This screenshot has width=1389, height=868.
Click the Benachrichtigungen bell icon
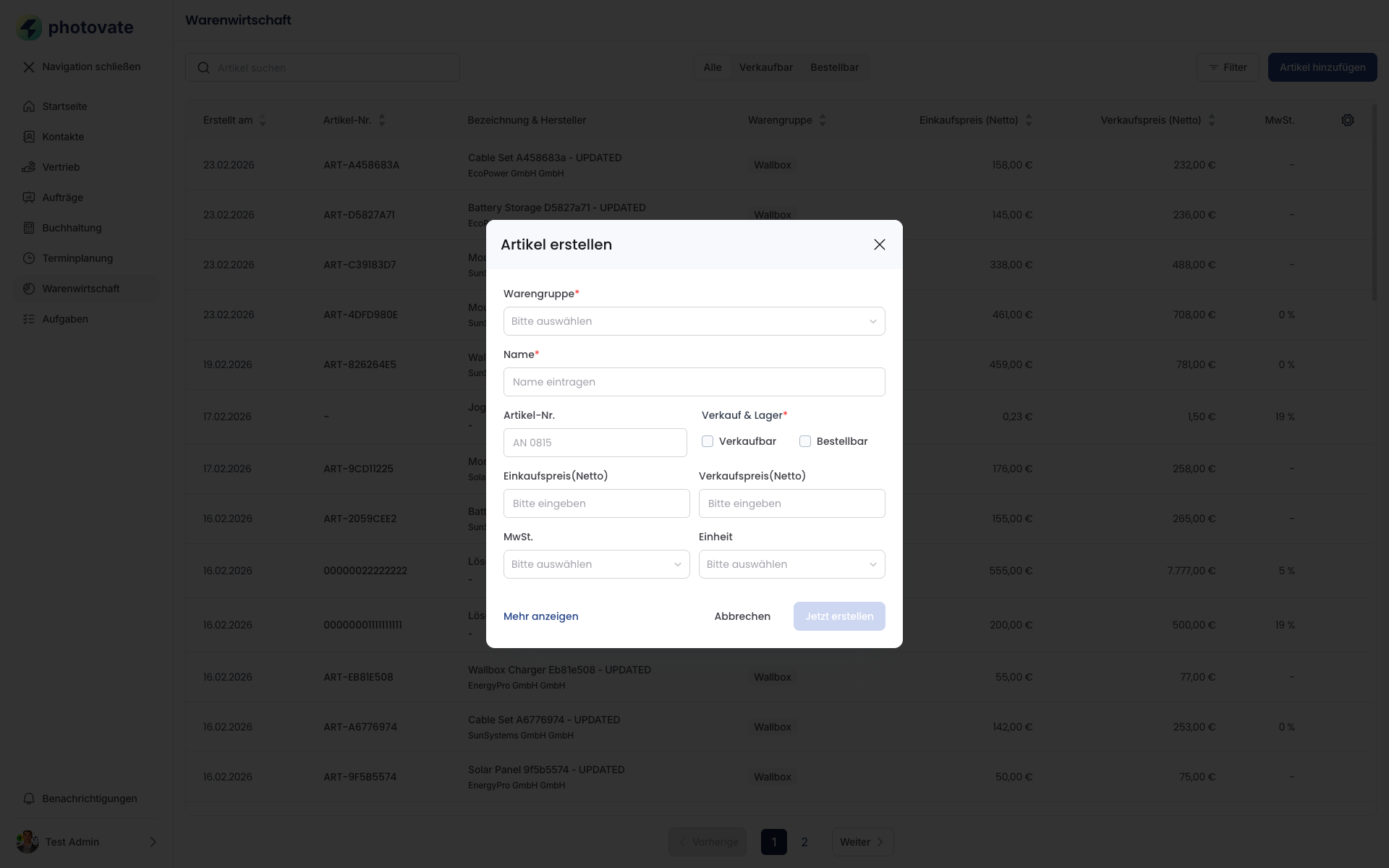pos(29,799)
